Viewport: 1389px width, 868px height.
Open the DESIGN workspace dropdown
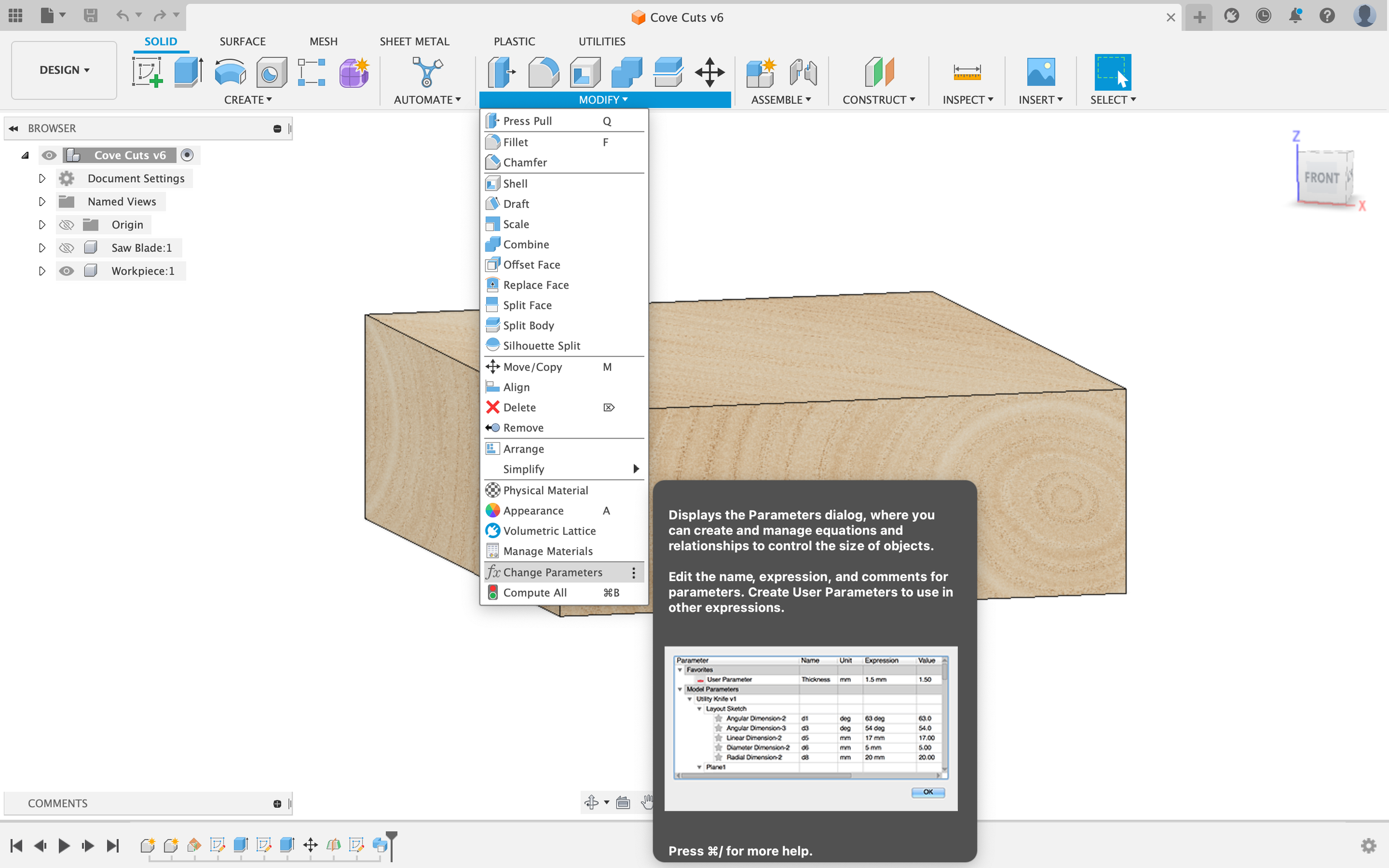pos(64,70)
